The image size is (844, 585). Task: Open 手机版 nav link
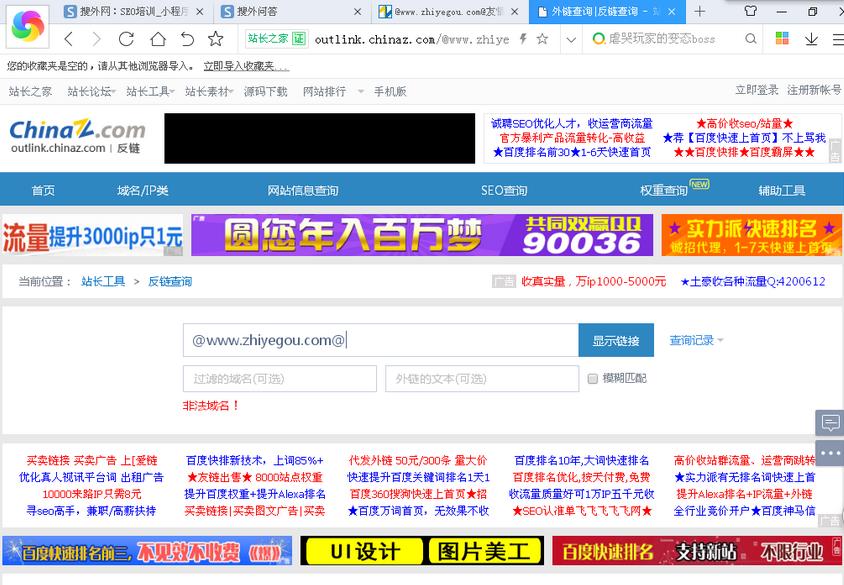click(390, 91)
